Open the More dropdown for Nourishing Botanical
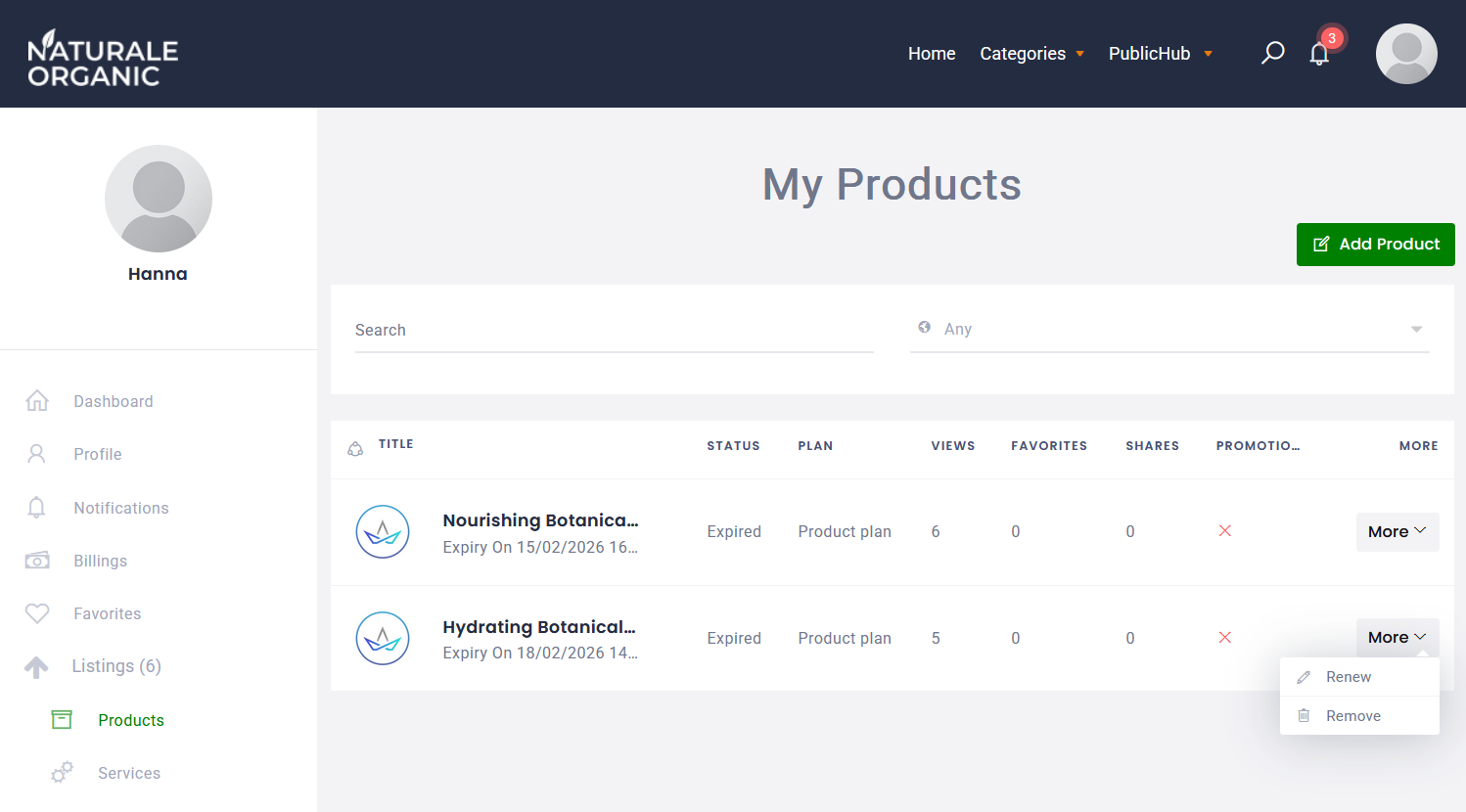The width and height of the screenshot is (1466, 812). point(1397,531)
